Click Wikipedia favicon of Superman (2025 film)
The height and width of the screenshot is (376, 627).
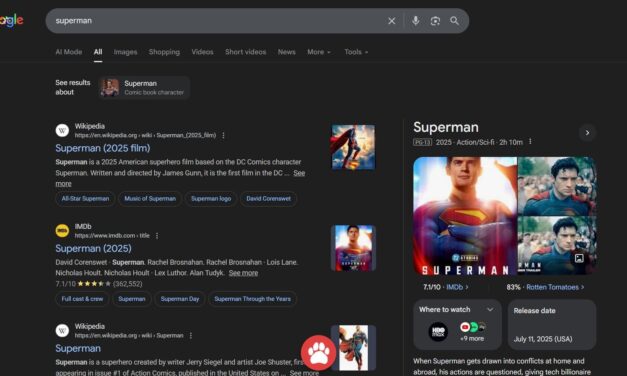click(62, 130)
